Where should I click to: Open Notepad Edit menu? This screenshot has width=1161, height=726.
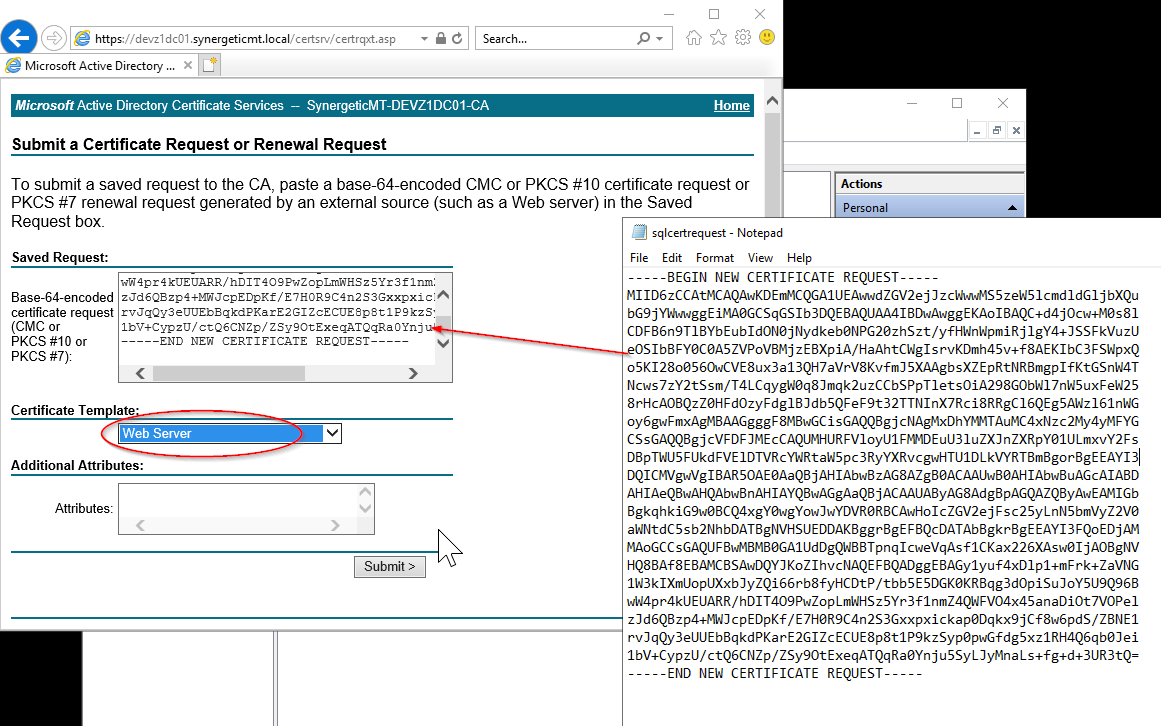672,258
